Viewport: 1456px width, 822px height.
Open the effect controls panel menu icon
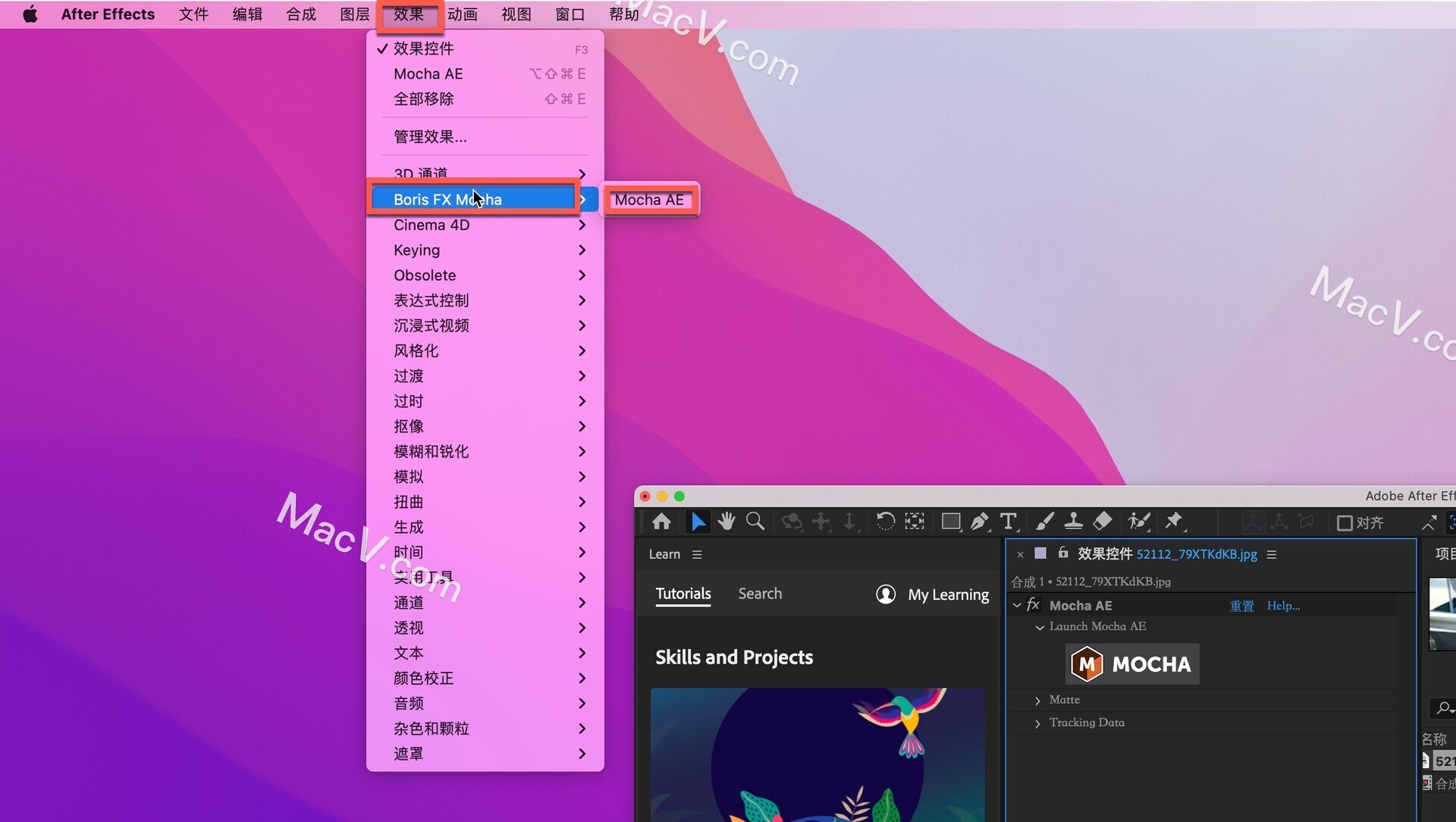point(1272,554)
